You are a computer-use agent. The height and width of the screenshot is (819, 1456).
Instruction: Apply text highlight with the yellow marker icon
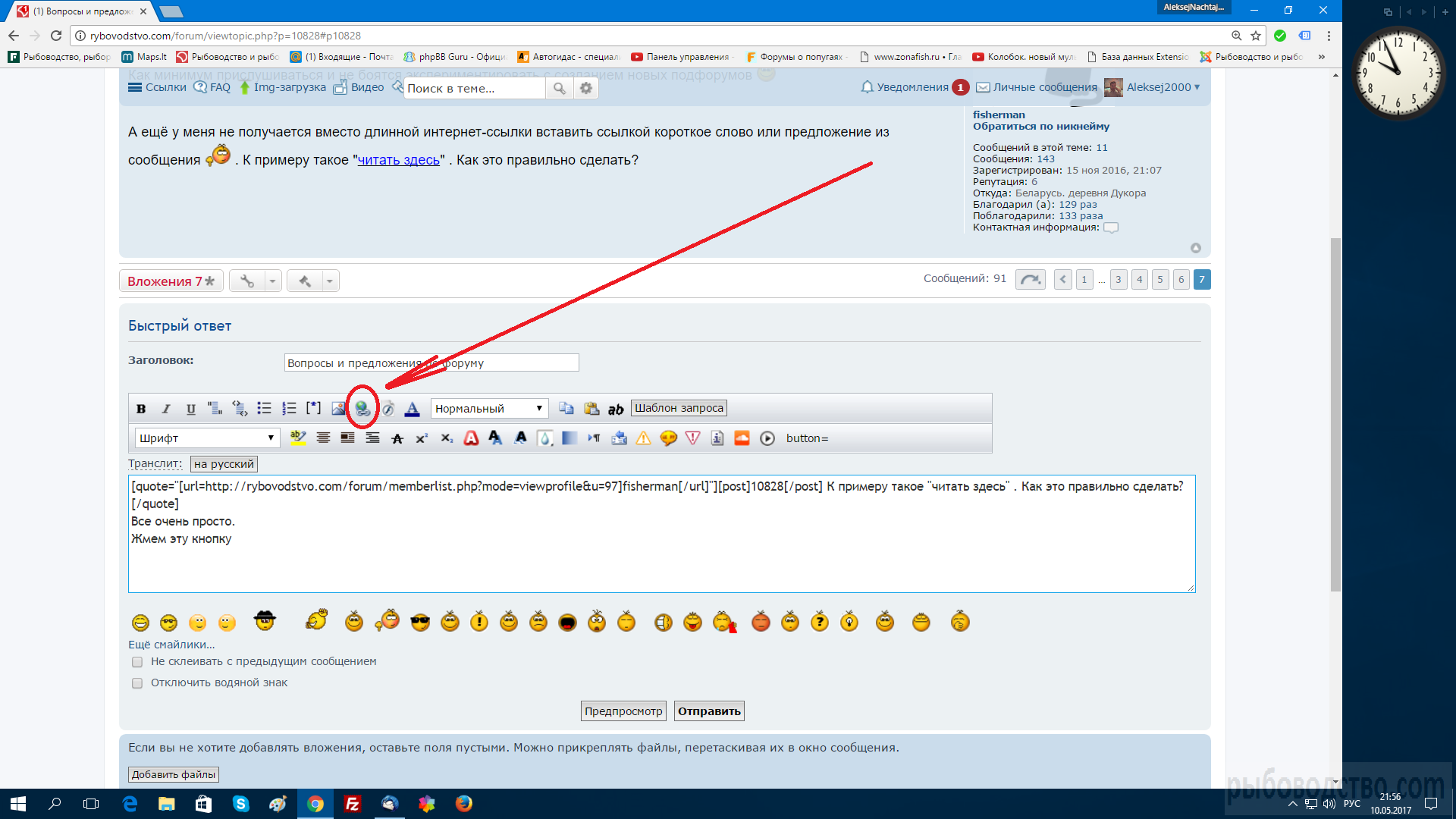tap(298, 438)
